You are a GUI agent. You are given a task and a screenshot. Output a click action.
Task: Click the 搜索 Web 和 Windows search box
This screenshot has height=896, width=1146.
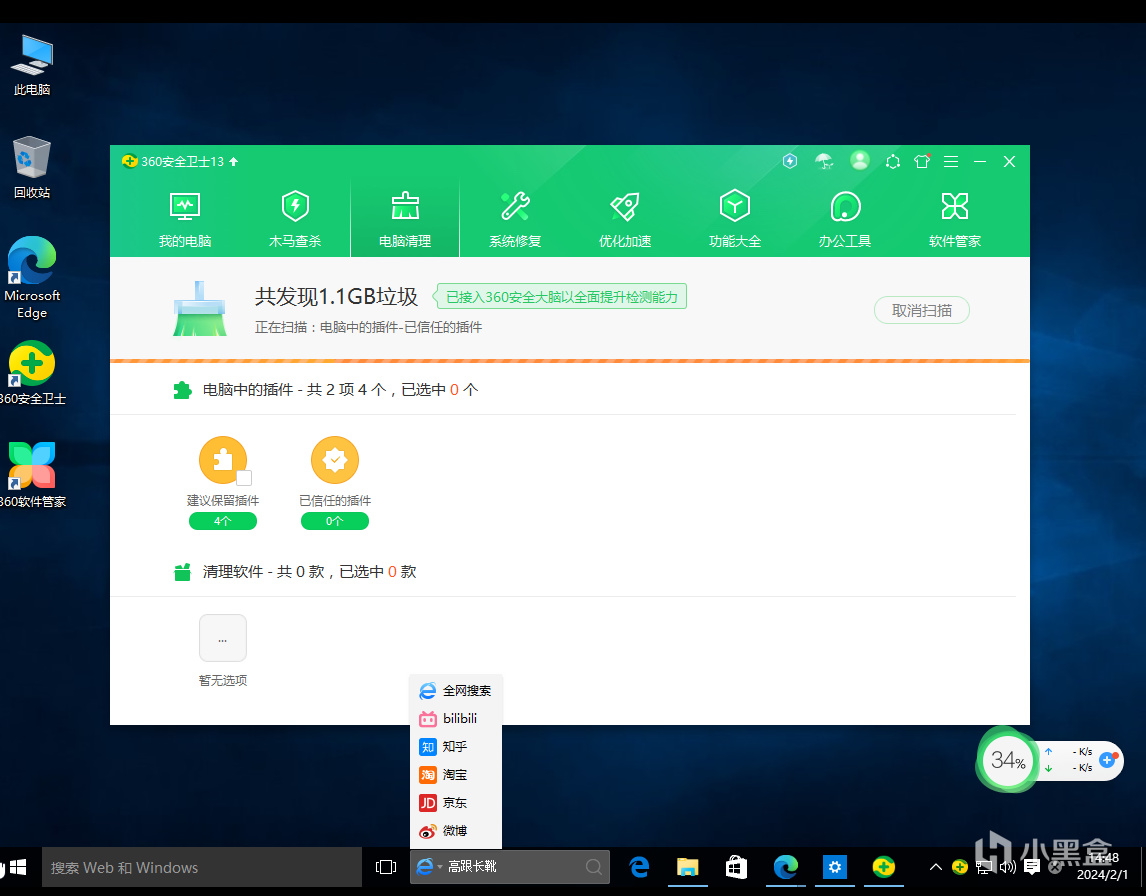click(202, 867)
